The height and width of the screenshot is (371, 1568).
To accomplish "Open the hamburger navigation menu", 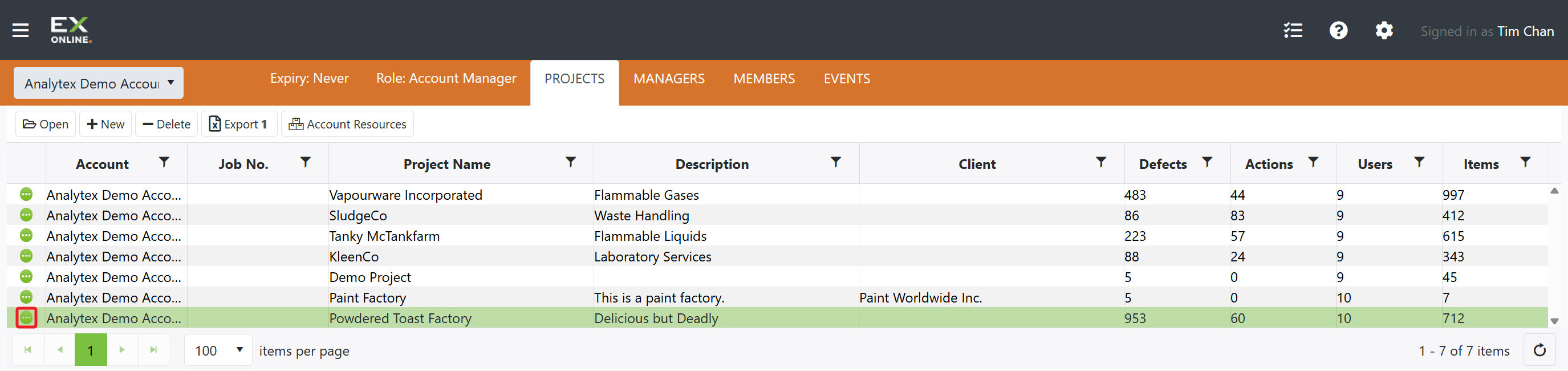I will pyautogui.click(x=21, y=30).
